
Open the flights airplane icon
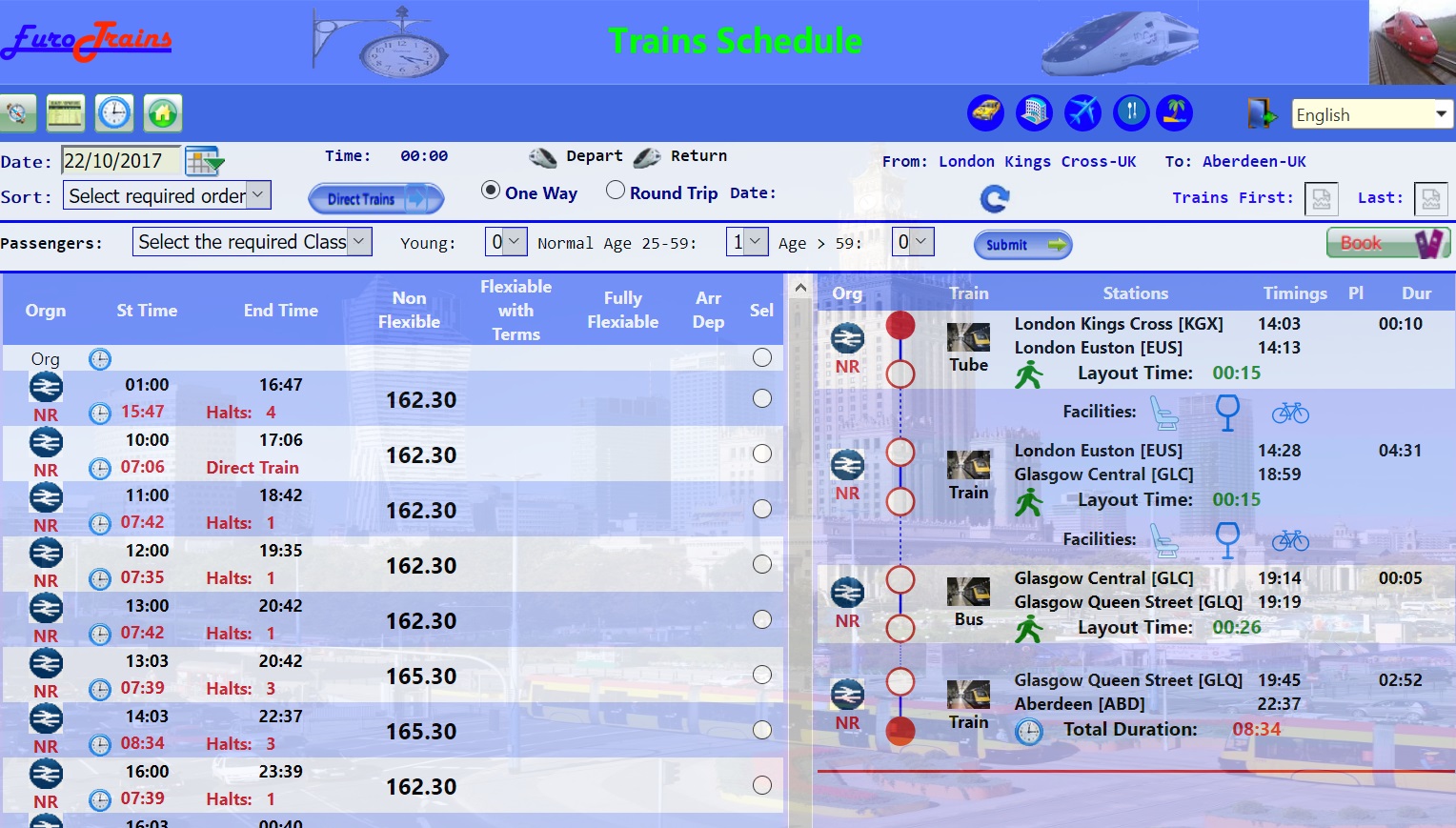[x=1082, y=112]
